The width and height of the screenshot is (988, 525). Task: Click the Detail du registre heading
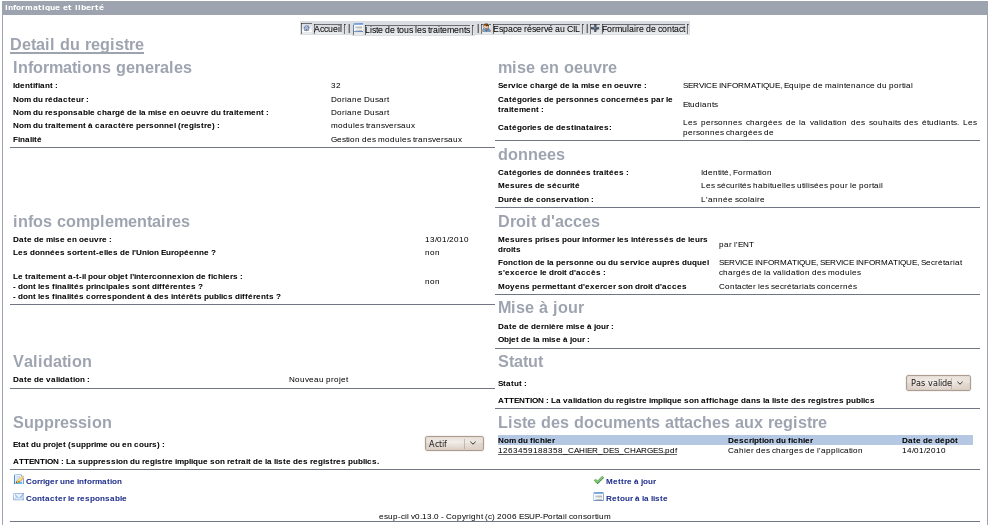(x=77, y=45)
